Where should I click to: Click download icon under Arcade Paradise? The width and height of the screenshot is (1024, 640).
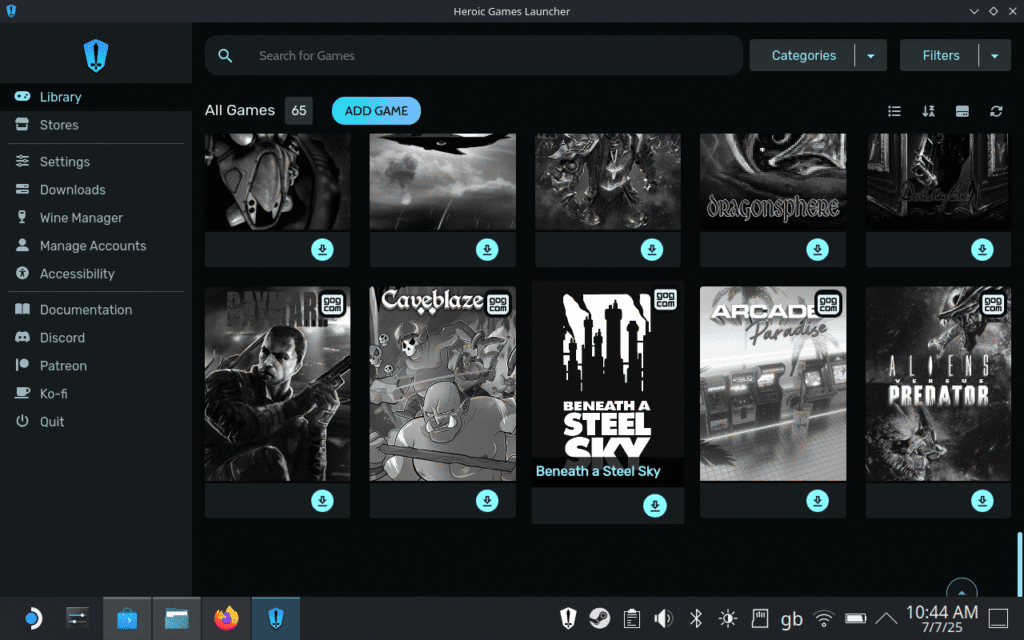[x=818, y=500]
